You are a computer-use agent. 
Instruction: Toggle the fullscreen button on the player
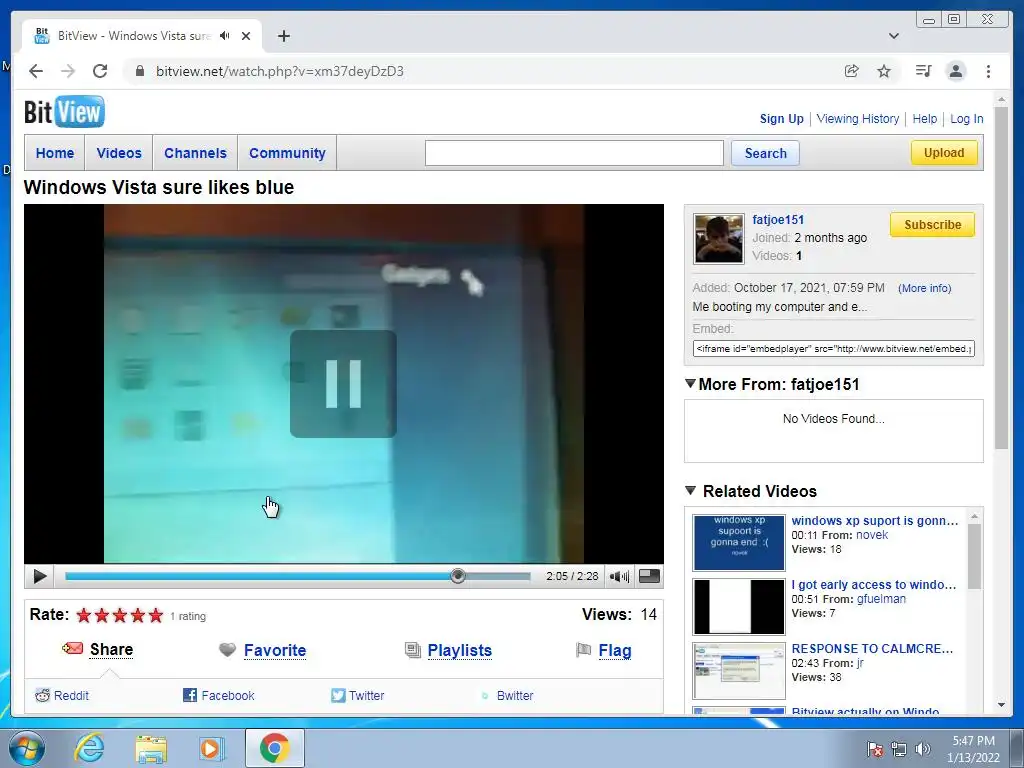coord(649,575)
